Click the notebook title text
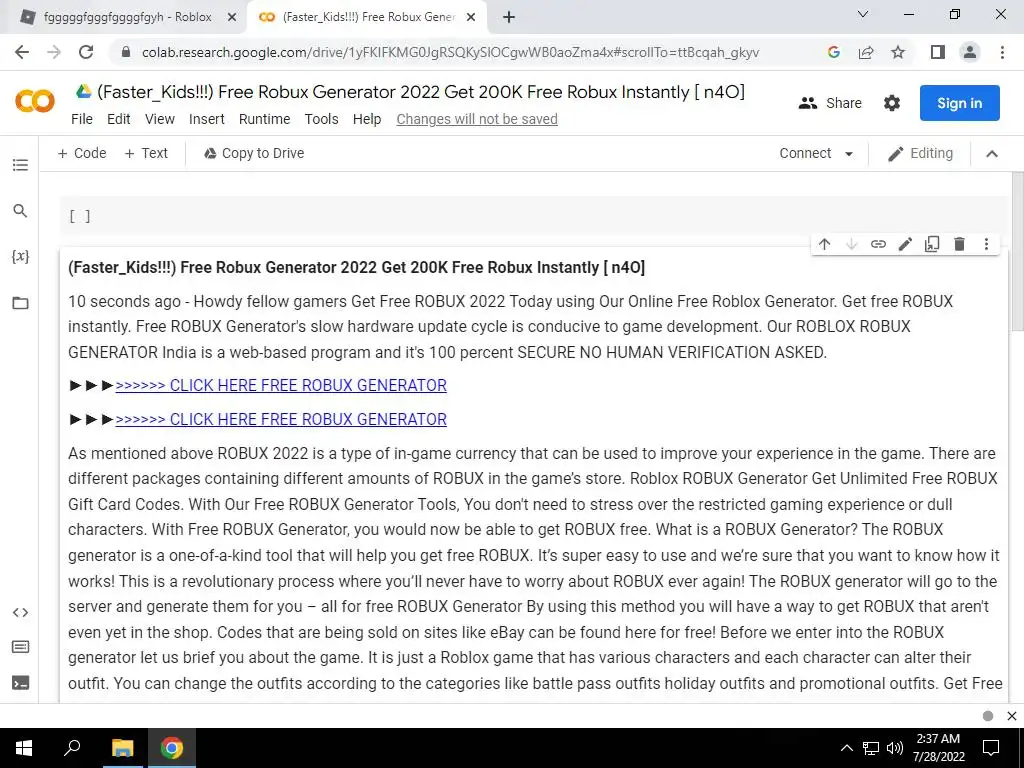The image size is (1024, 768). (x=421, y=92)
